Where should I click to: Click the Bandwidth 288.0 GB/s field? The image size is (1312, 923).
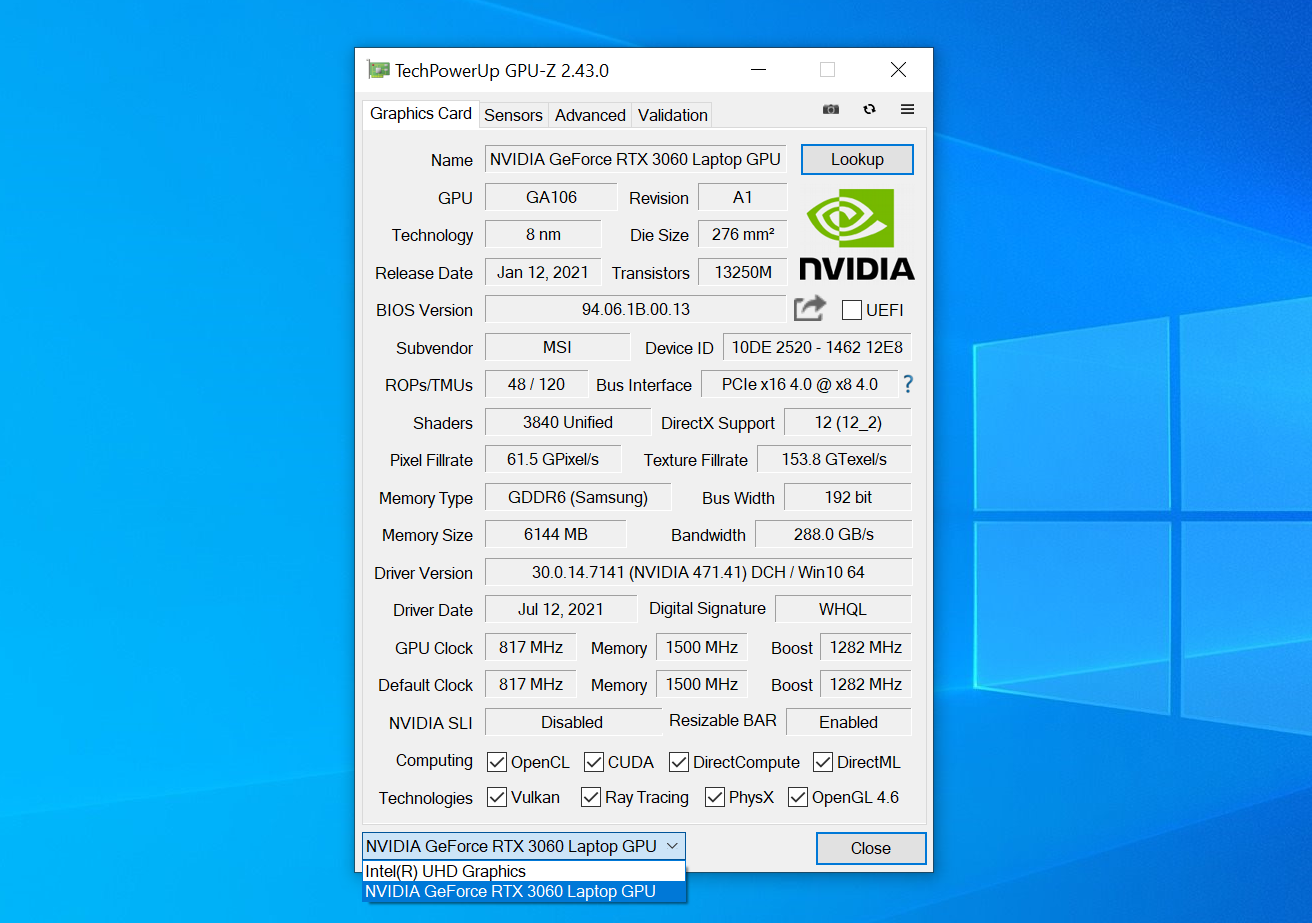coord(833,534)
